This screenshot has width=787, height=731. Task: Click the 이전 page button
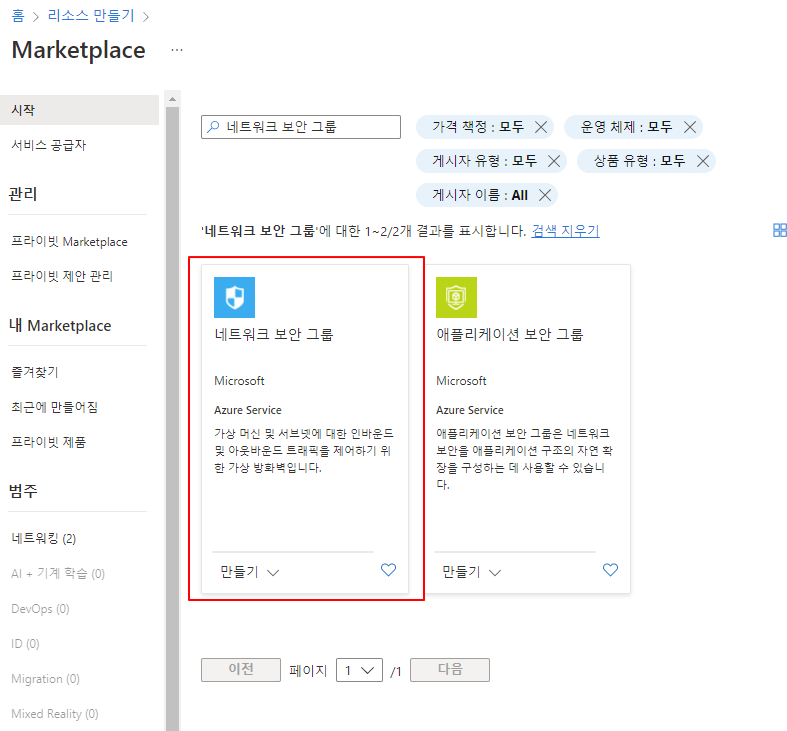point(241,670)
